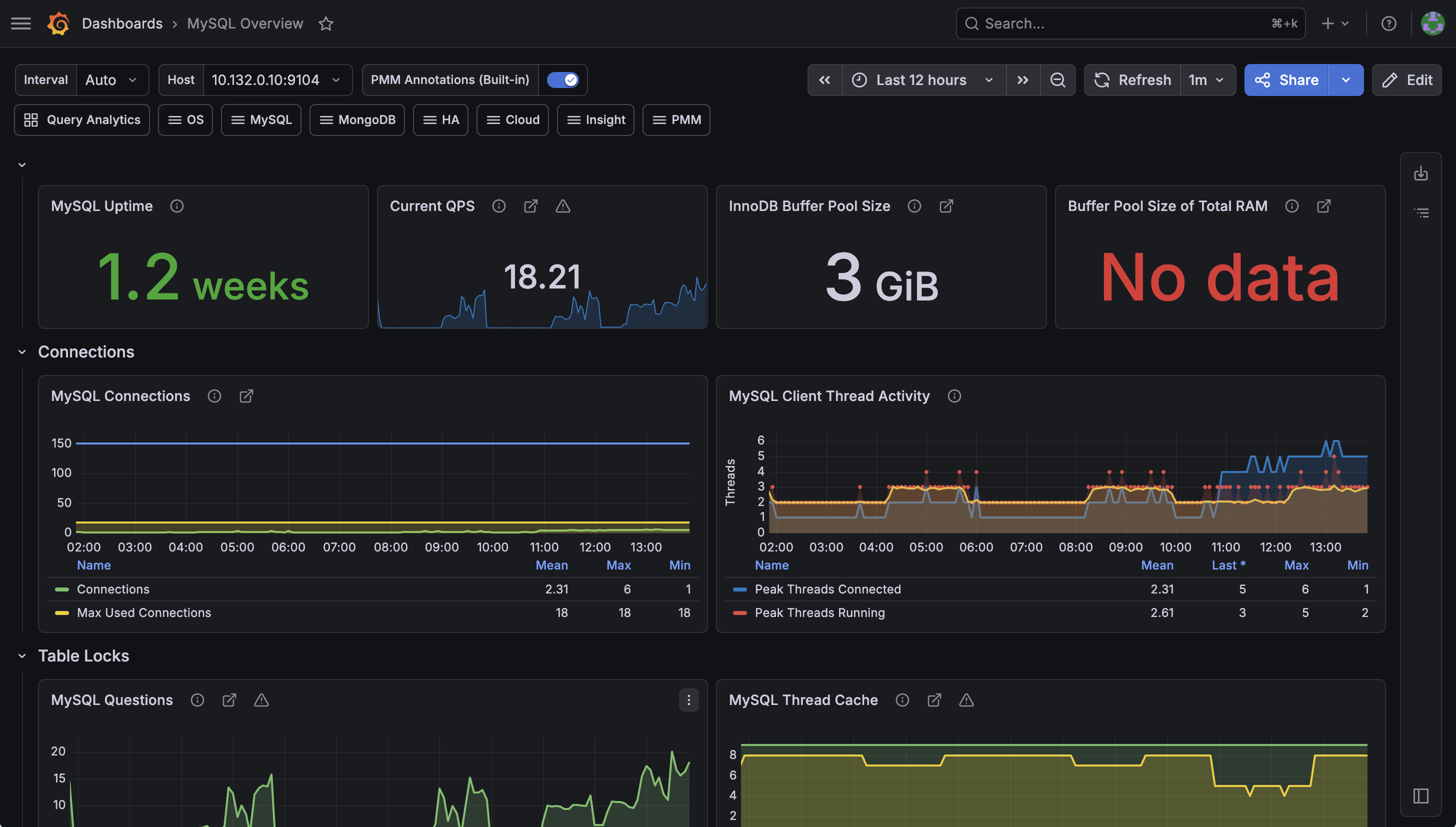
Task: Toggle Connections series in legend
Action: [x=113, y=589]
